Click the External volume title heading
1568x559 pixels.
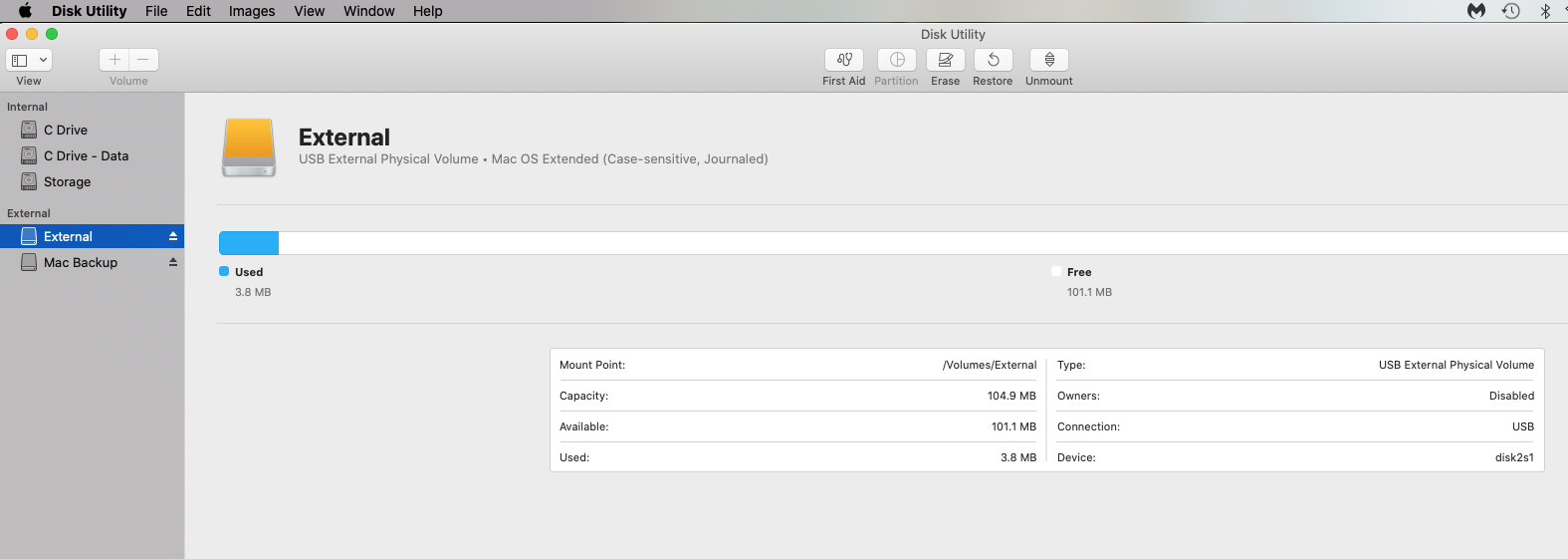tap(344, 138)
